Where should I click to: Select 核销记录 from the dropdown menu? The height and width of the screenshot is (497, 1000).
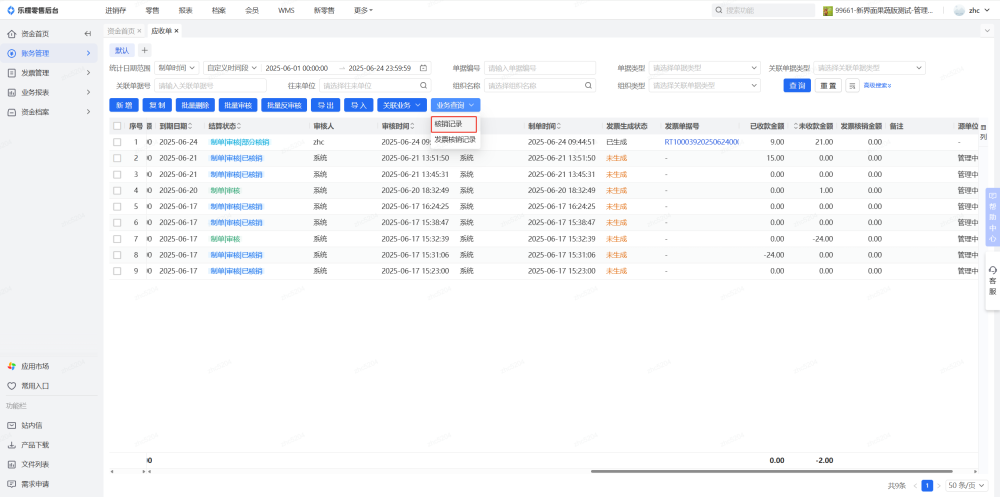point(454,124)
